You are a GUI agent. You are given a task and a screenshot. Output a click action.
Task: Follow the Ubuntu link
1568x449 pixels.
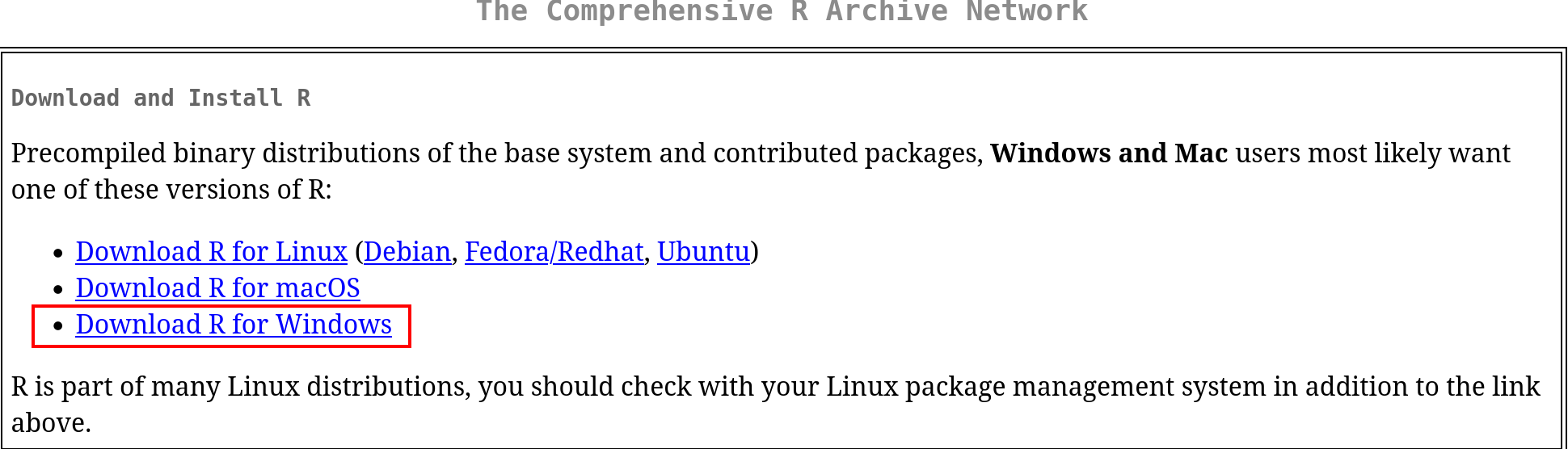703,252
